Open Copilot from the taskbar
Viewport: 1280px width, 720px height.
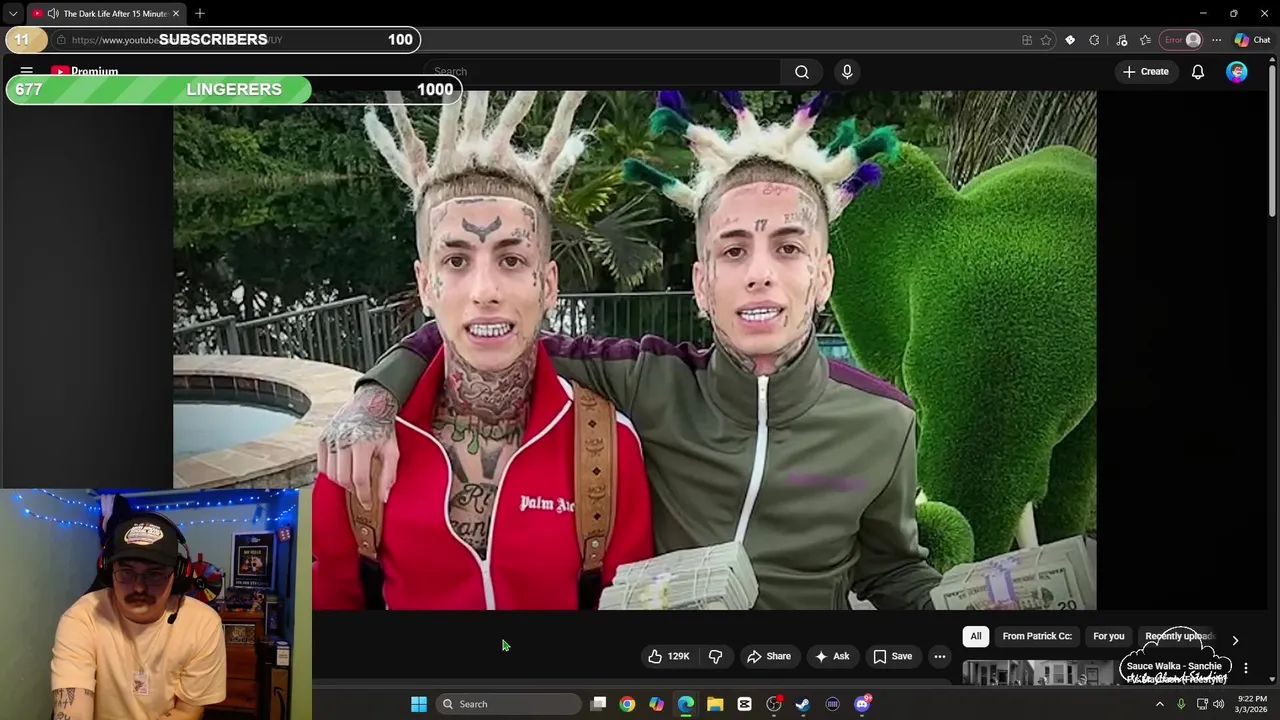click(x=656, y=704)
